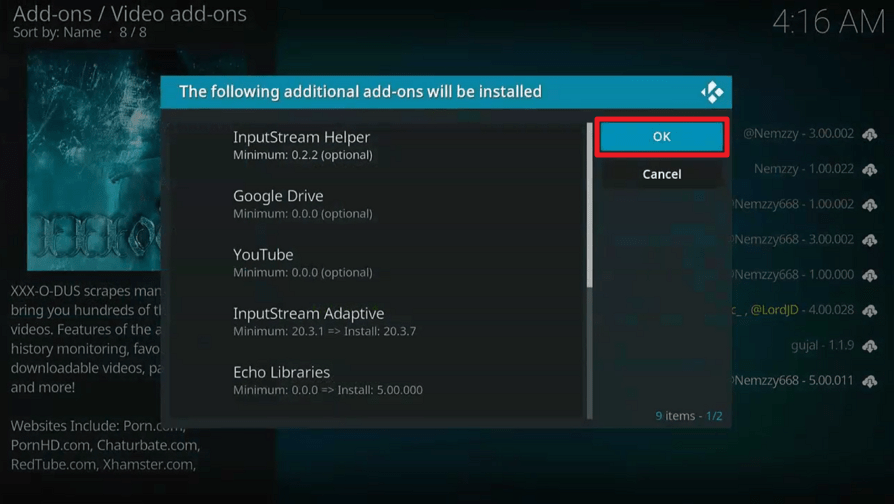The height and width of the screenshot is (504, 894).
Task: Click cloud download icon beside @Nemzzy 3.00.002
Action: [x=869, y=135]
